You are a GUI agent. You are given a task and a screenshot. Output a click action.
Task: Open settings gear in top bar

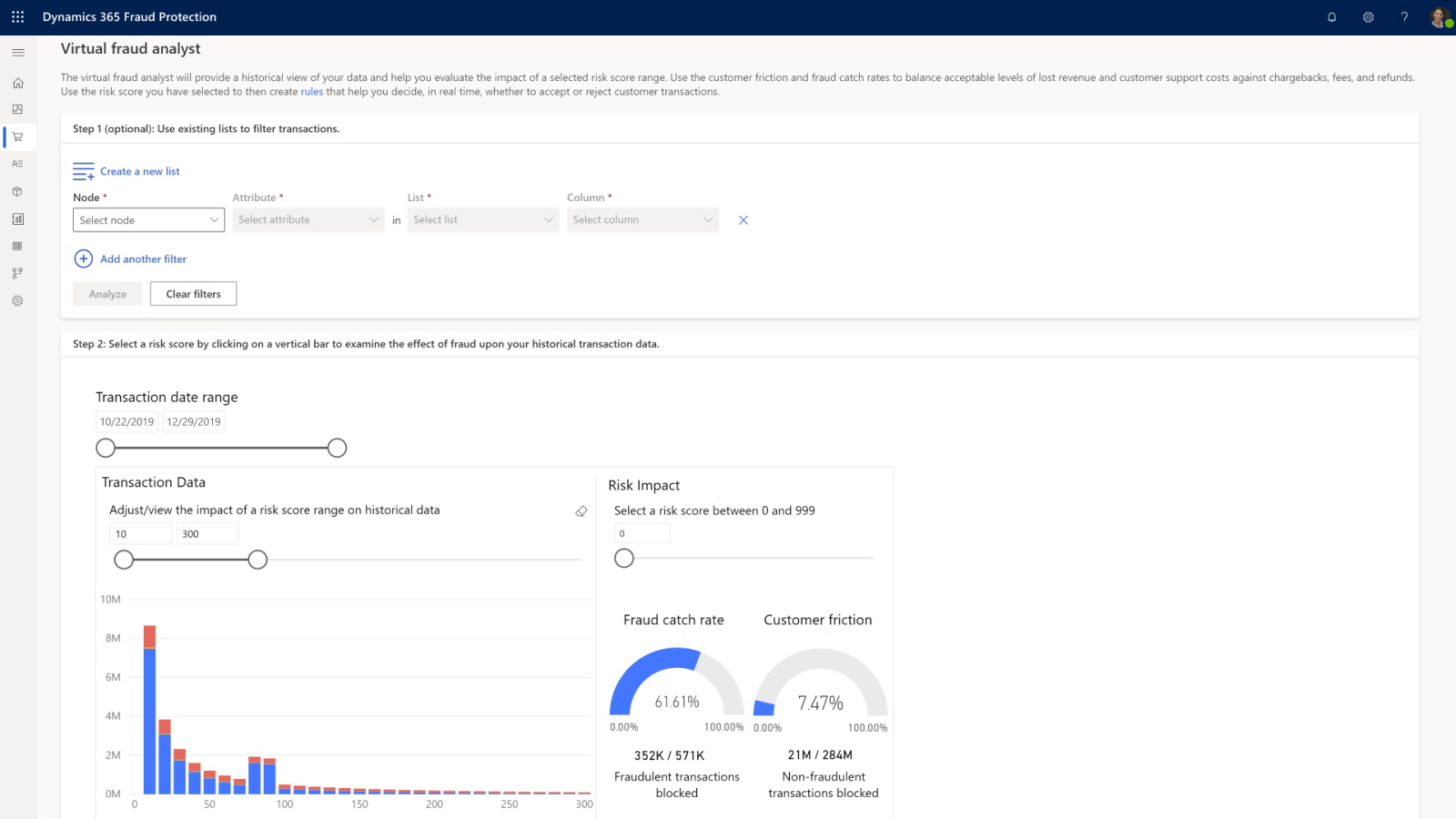(1368, 17)
